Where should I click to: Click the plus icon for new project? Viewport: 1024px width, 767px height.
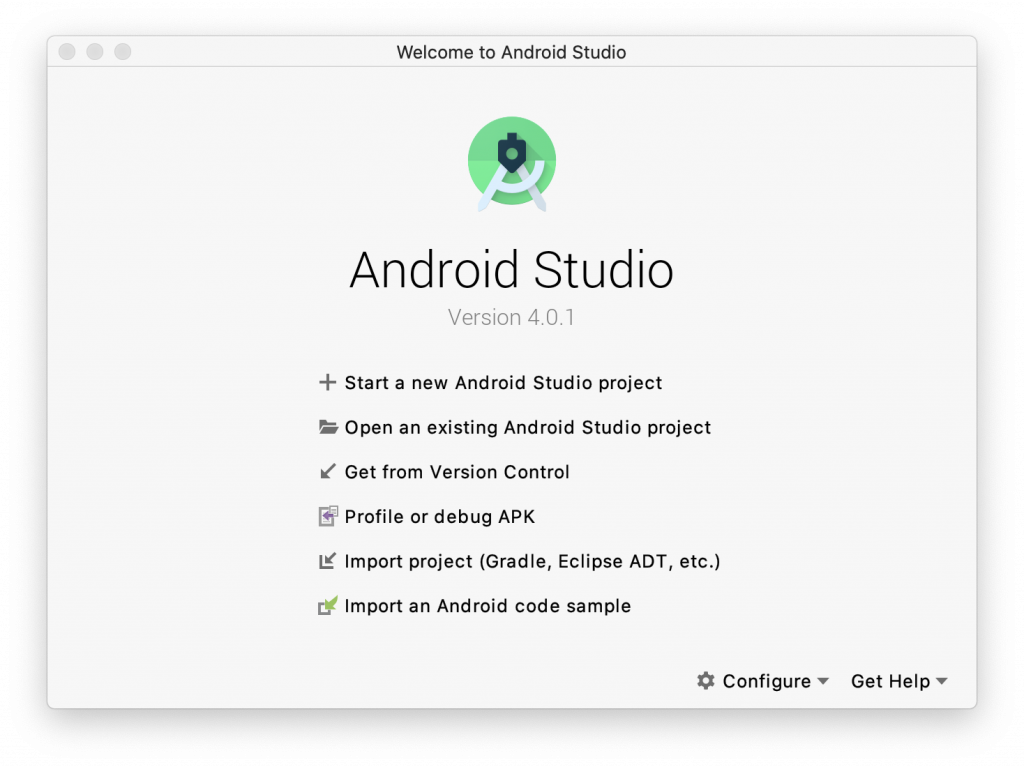[x=327, y=382]
